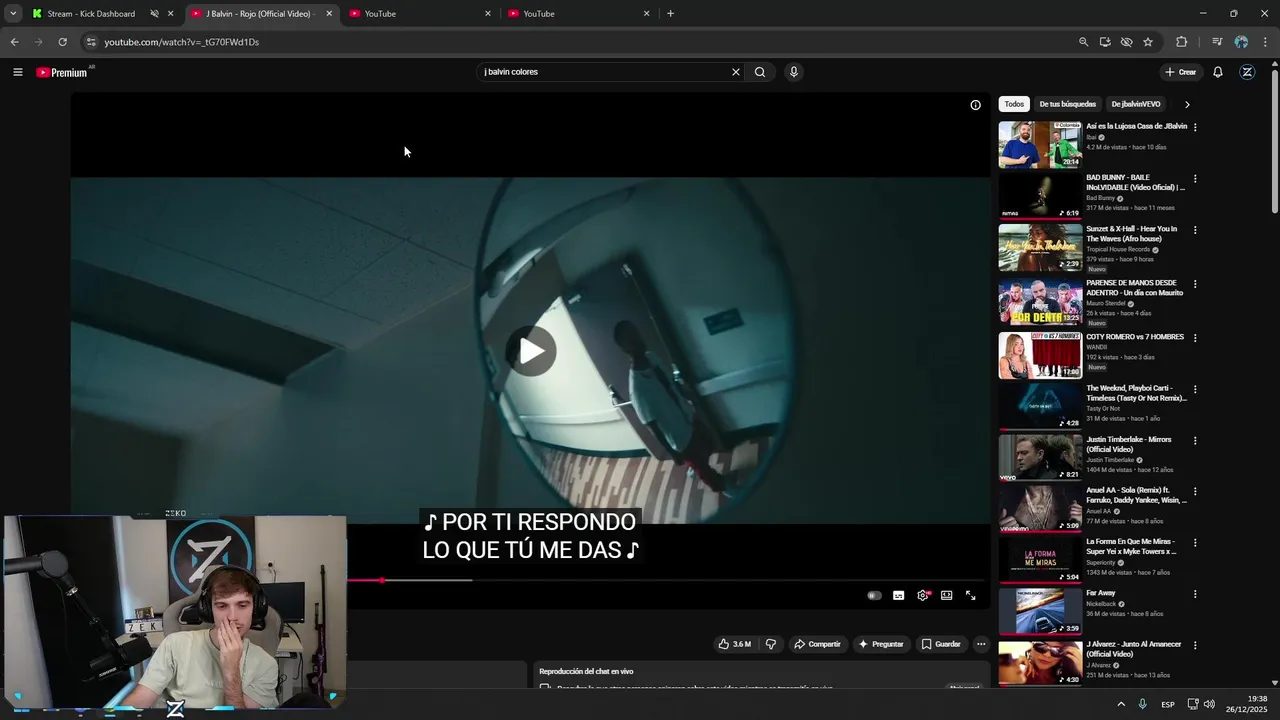Go back in browser history

tap(14, 42)
